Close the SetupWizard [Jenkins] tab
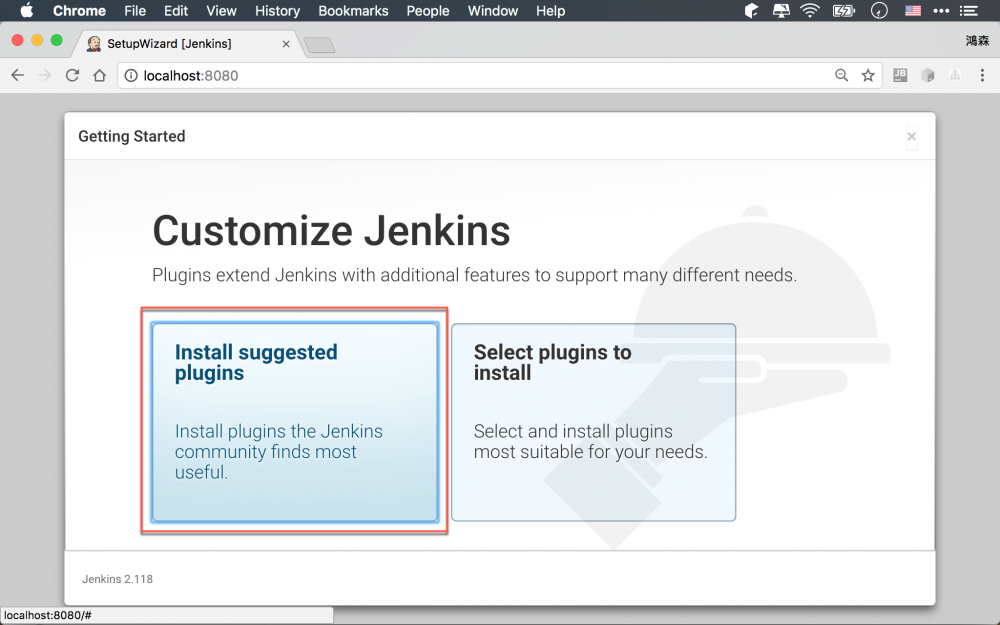Viewport: 1000px width, 625px height. [285, 44]
